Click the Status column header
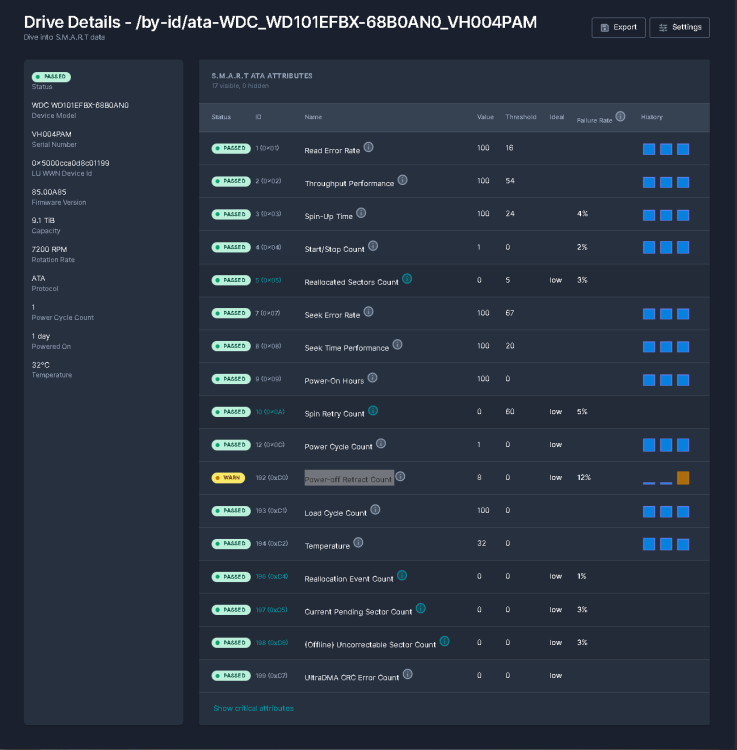Screen dimensions: 737x750 point(221,117)
